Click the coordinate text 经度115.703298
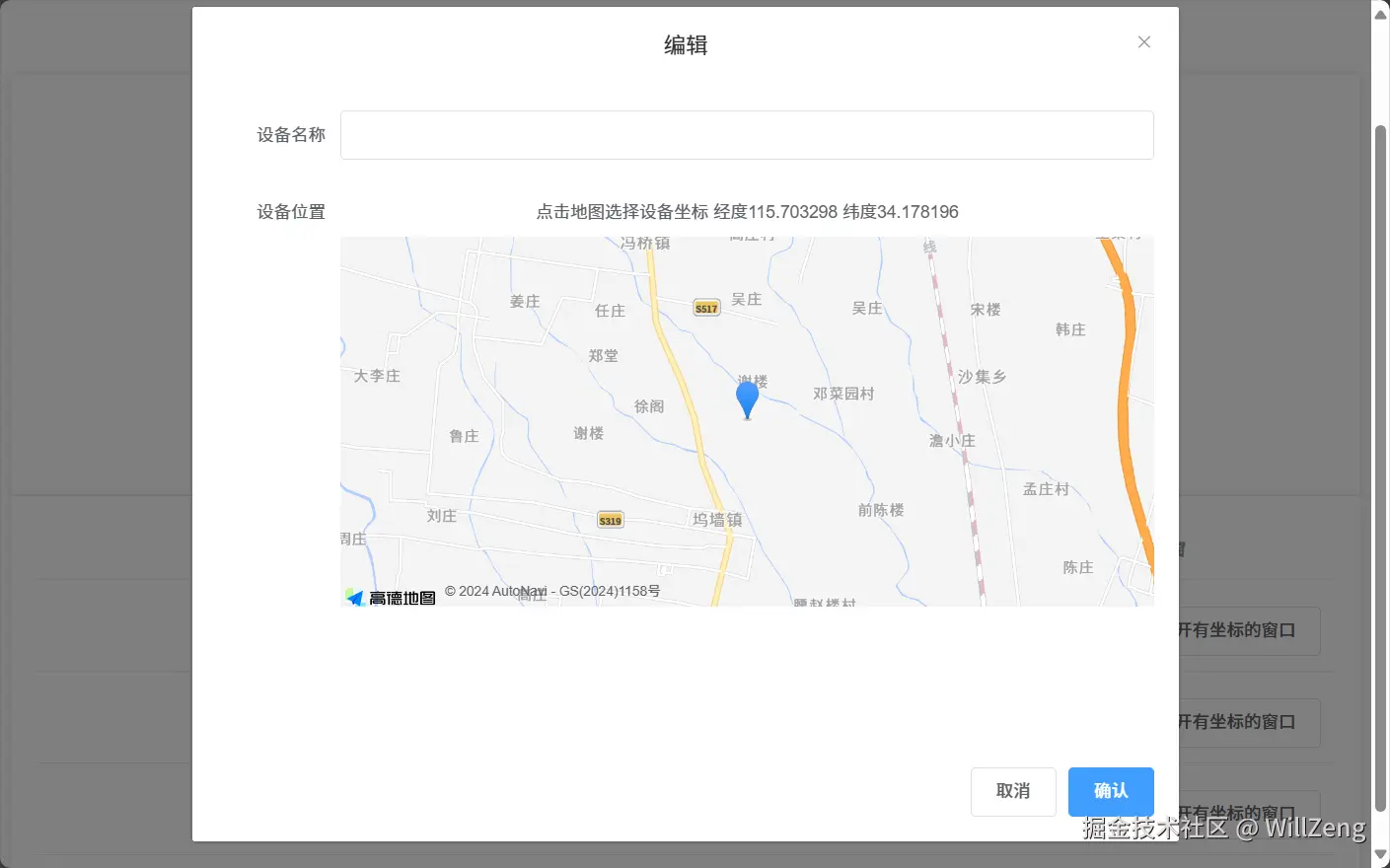The image size is (1390, 868). point(775,212)
